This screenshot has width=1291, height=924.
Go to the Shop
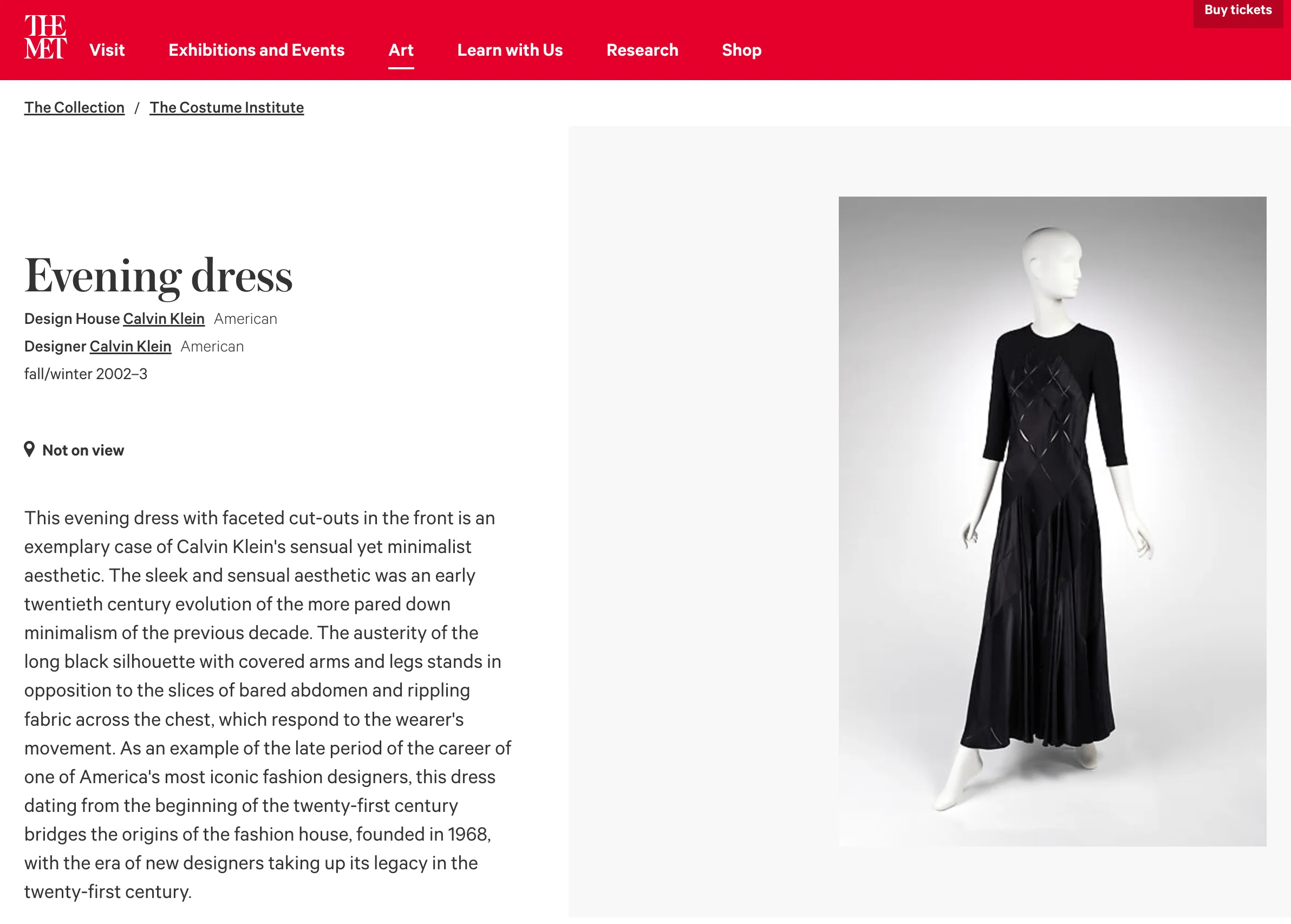(x=741, y=50)
